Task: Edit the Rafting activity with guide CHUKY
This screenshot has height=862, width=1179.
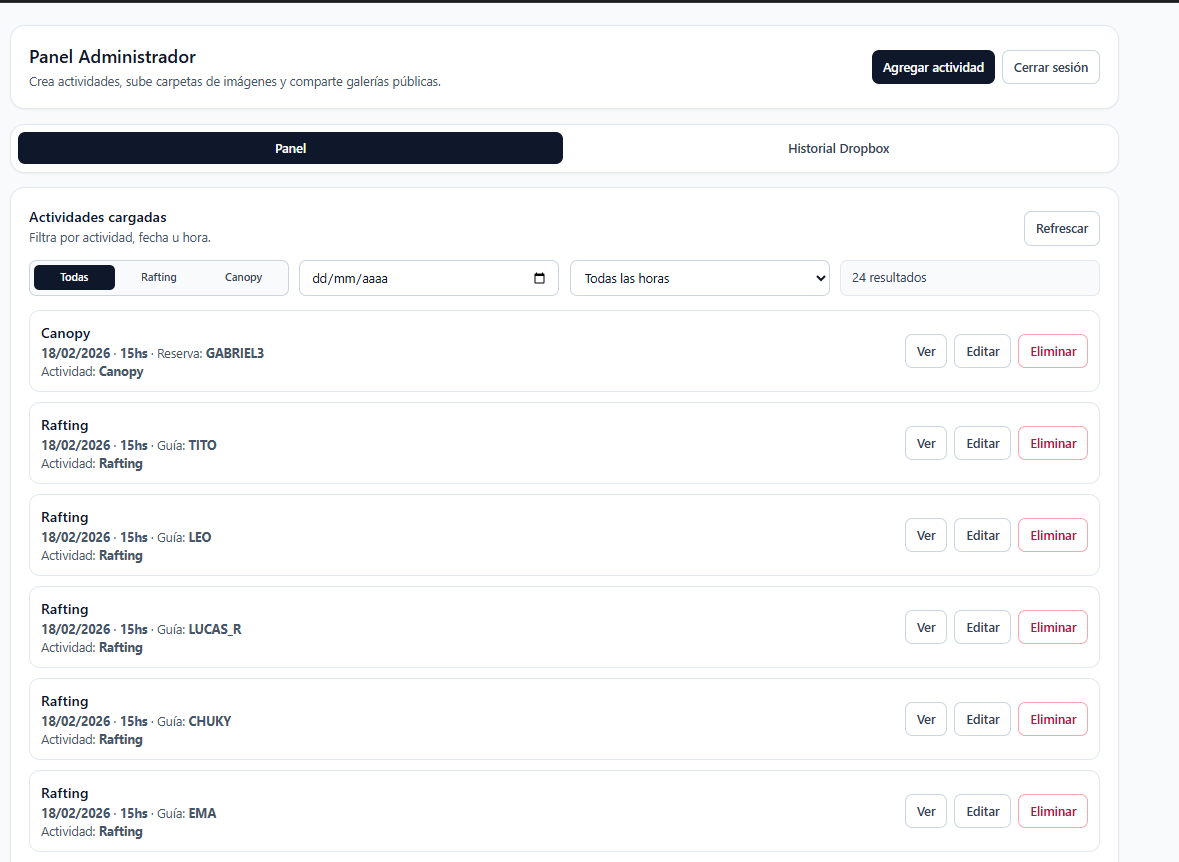Action: tap(983, 719)
